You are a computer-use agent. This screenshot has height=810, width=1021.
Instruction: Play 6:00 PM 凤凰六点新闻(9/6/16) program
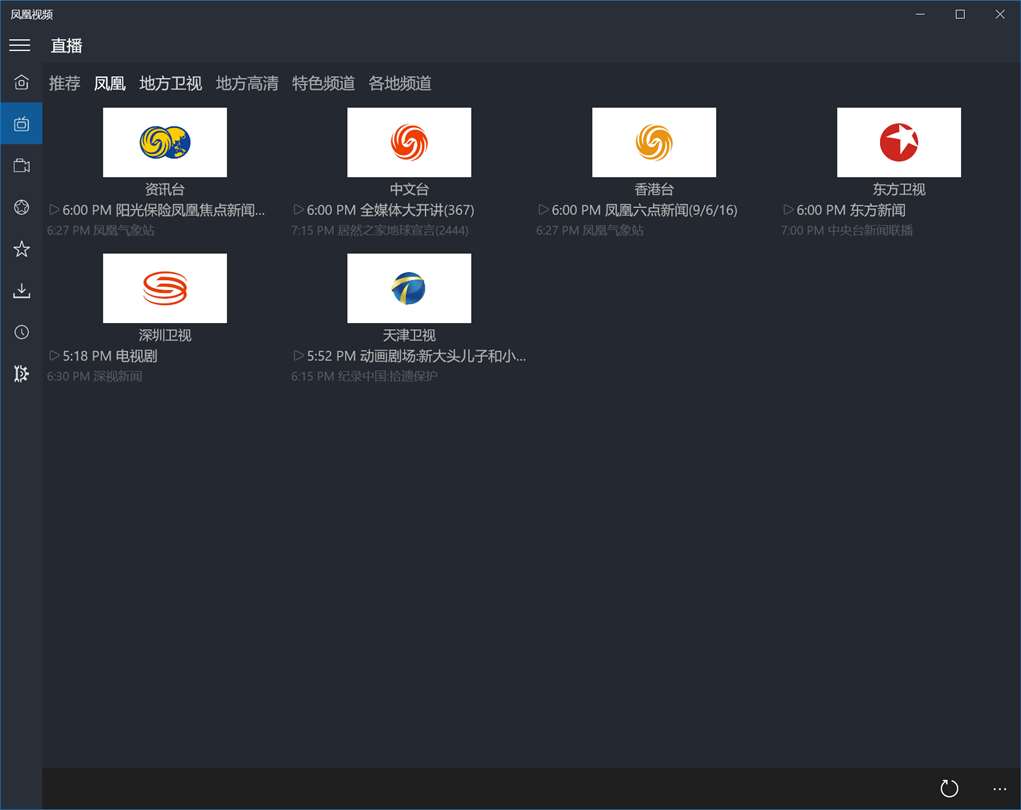[637, 210]
